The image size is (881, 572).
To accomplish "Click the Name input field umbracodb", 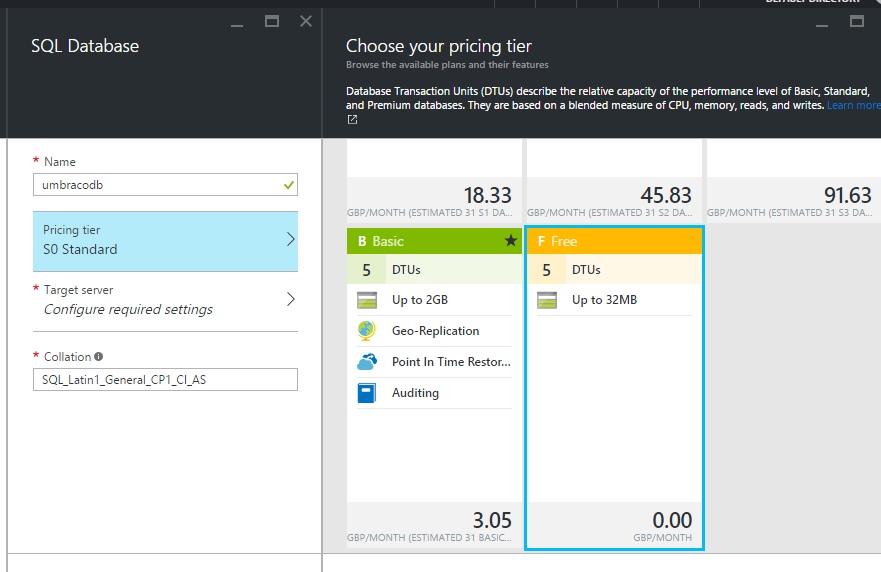I will pos(165,185).
